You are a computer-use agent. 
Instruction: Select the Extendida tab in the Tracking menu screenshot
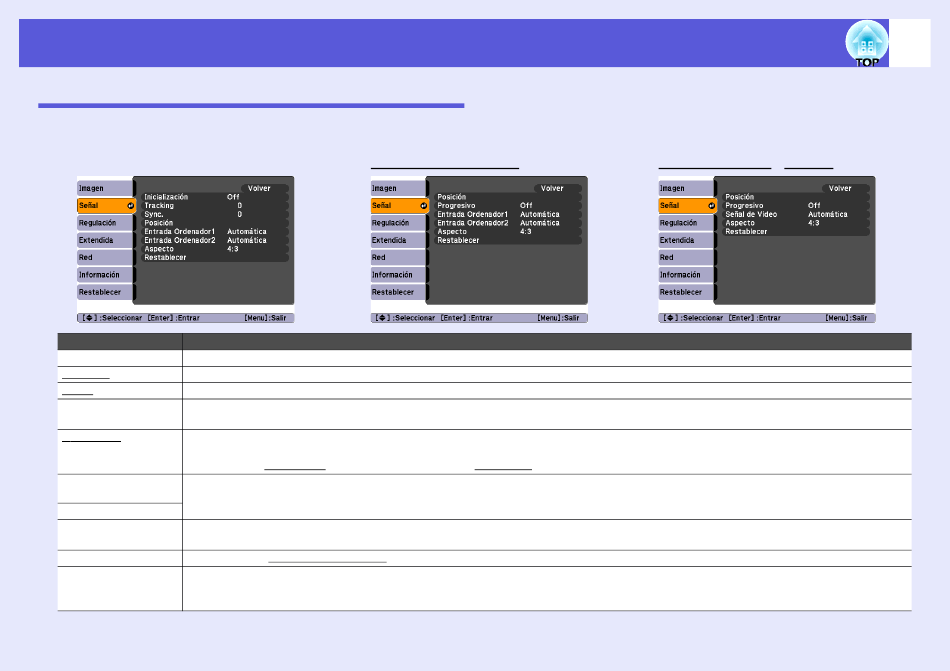click(x=105, y=240)
